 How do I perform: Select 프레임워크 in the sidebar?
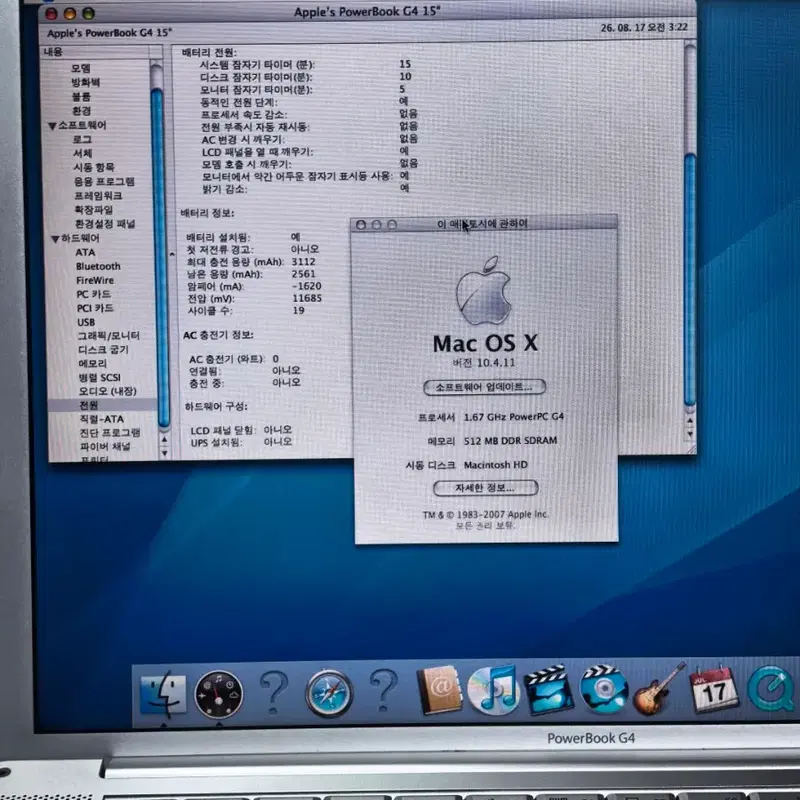click(98, 195)
